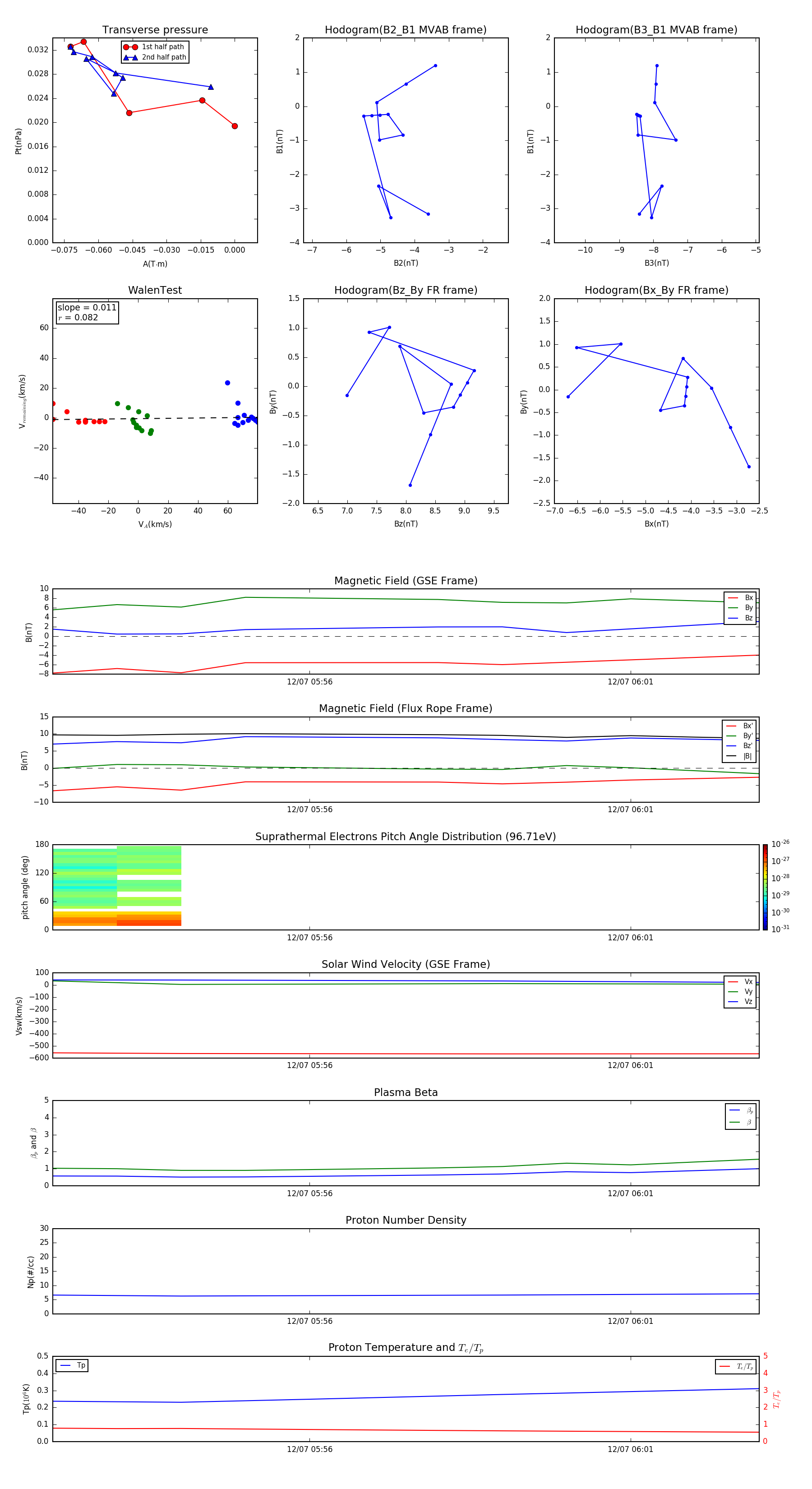Click the 'B3(nT)' x-axis label
The image size is (812, 1489).
(x=656, y=263)
